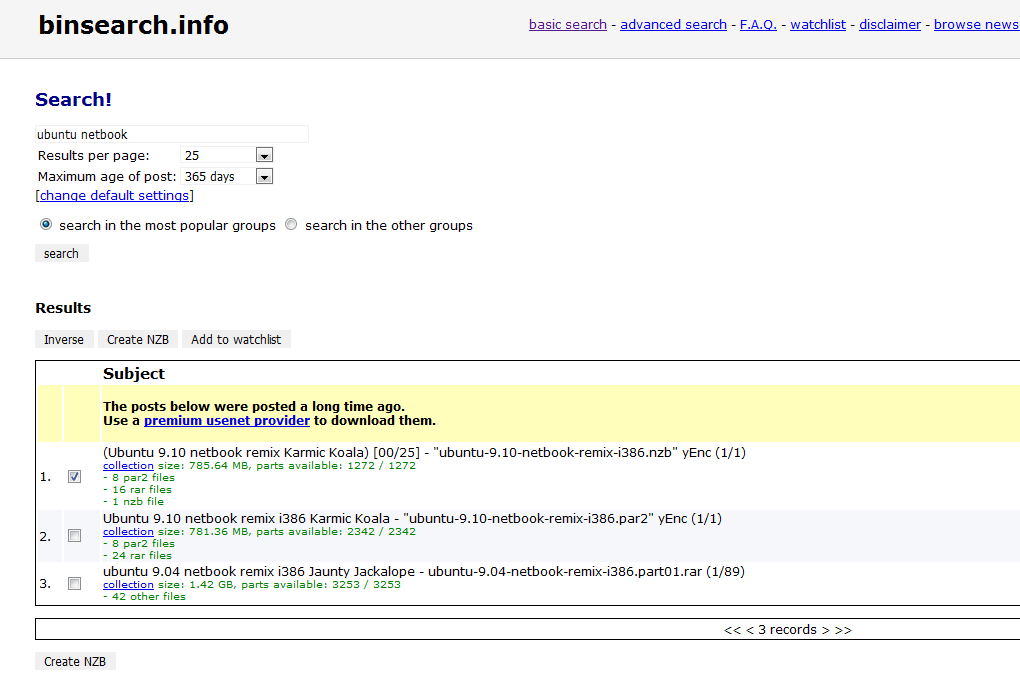Open collection link for Ubuntu 9.10 nzb result
1020x676 pixels.
[x=128, y=465]
